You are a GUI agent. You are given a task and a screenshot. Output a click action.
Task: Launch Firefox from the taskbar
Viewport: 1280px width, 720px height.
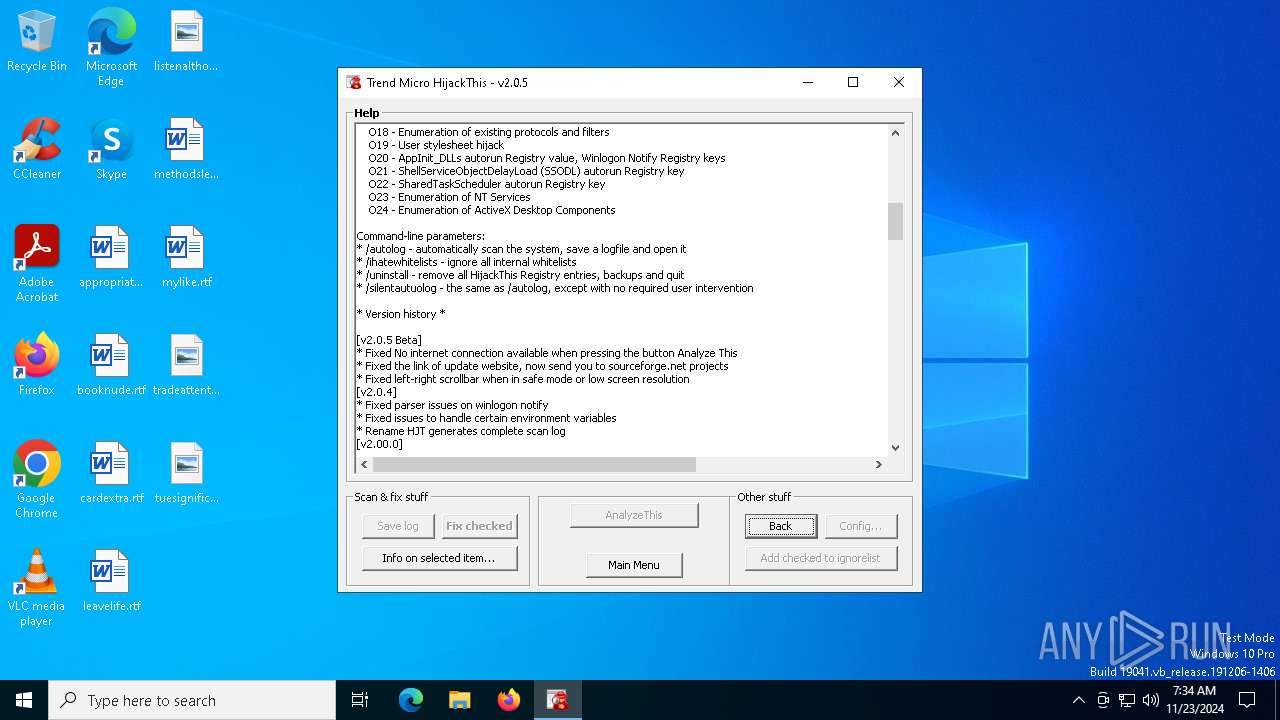click(508, 700)
